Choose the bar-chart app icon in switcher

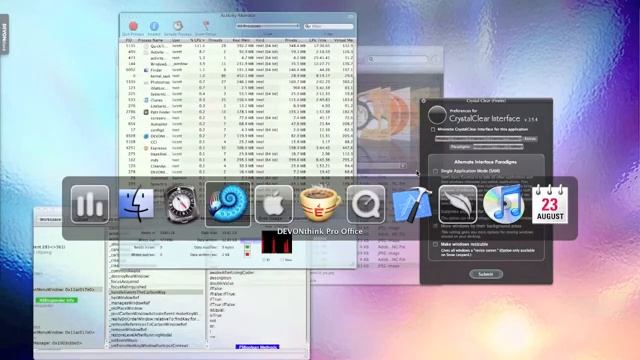(x=90, y=204)
